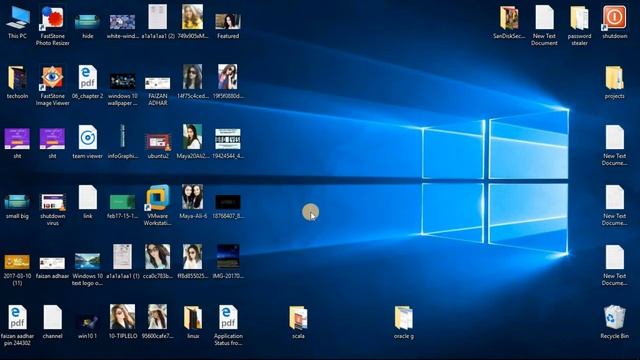Select Windows 10 test logo image

[x=87, y=262]
